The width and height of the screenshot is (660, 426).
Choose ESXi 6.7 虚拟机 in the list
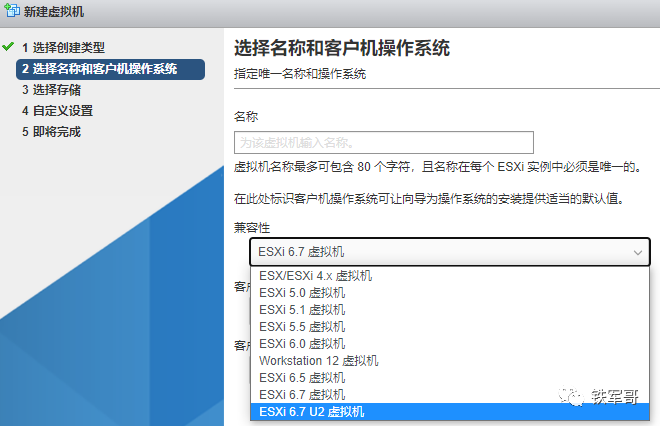click(x=450, y=395)
